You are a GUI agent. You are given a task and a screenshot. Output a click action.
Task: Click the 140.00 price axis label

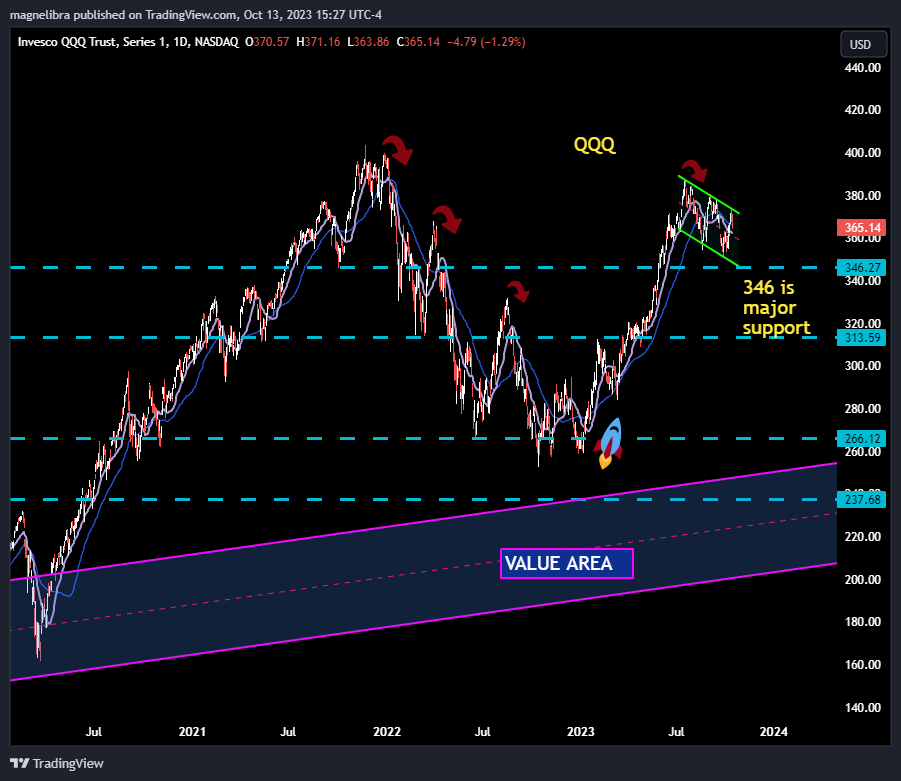point(863,707)
